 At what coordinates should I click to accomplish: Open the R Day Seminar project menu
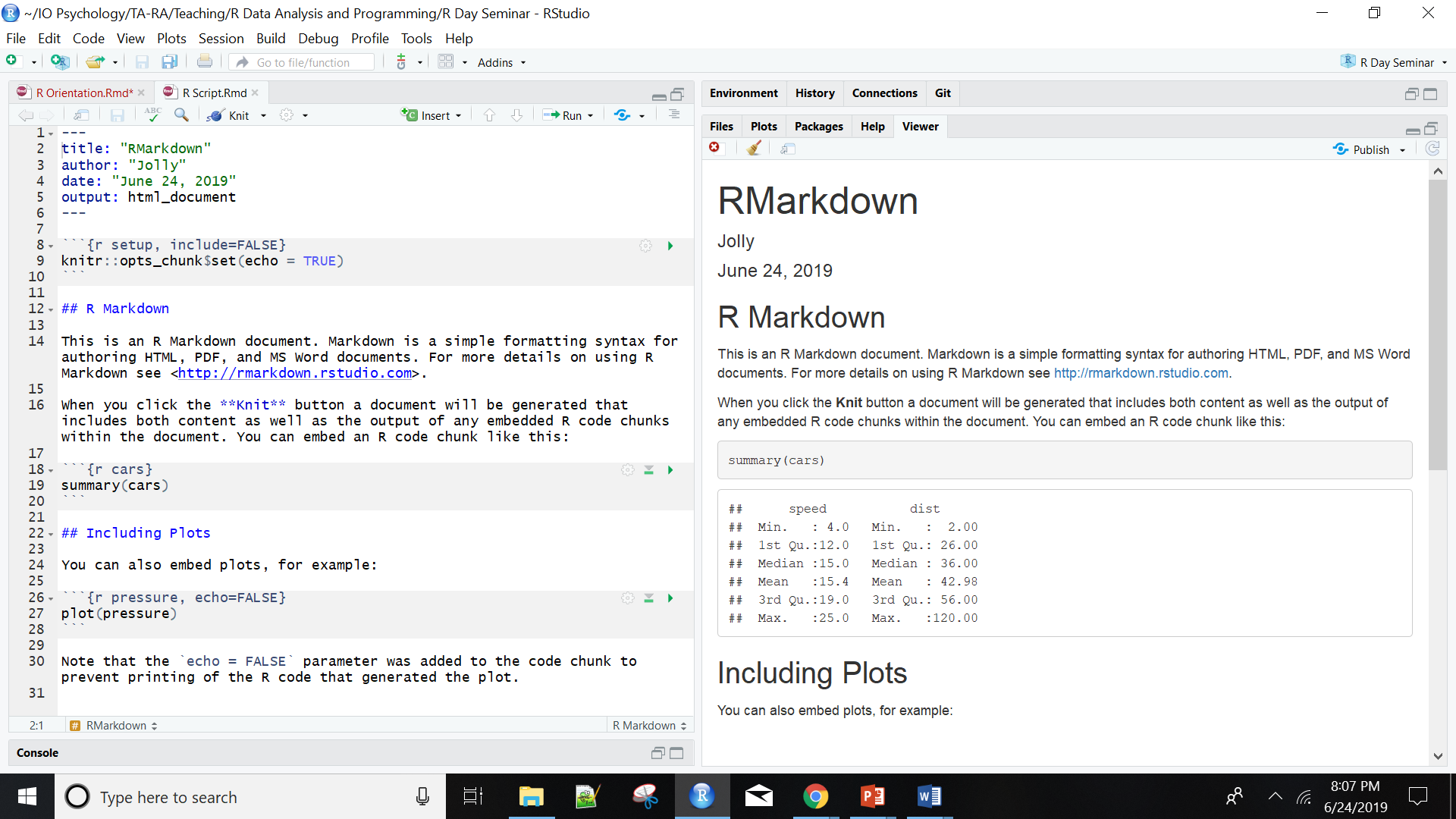tap(1394, 62)
